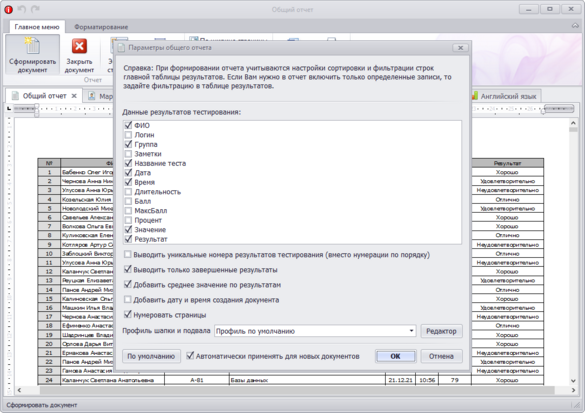The image size is (585, 413).
Task: Enable the Процент checkbox
Action: [x=128, y=220]
